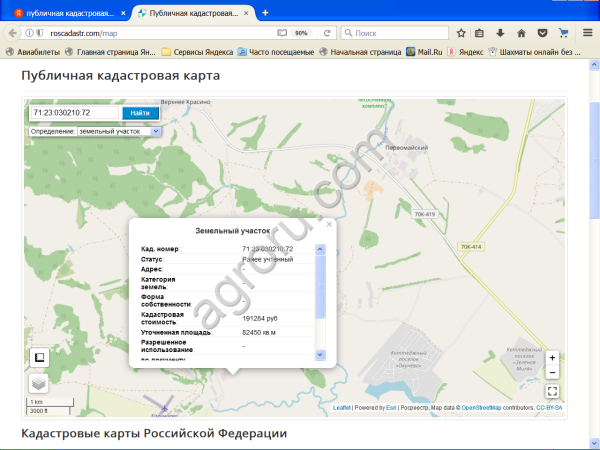Bookmark this page with the star icon
The height and width of the screenshot is (450, 600).
tap(461, 33)
